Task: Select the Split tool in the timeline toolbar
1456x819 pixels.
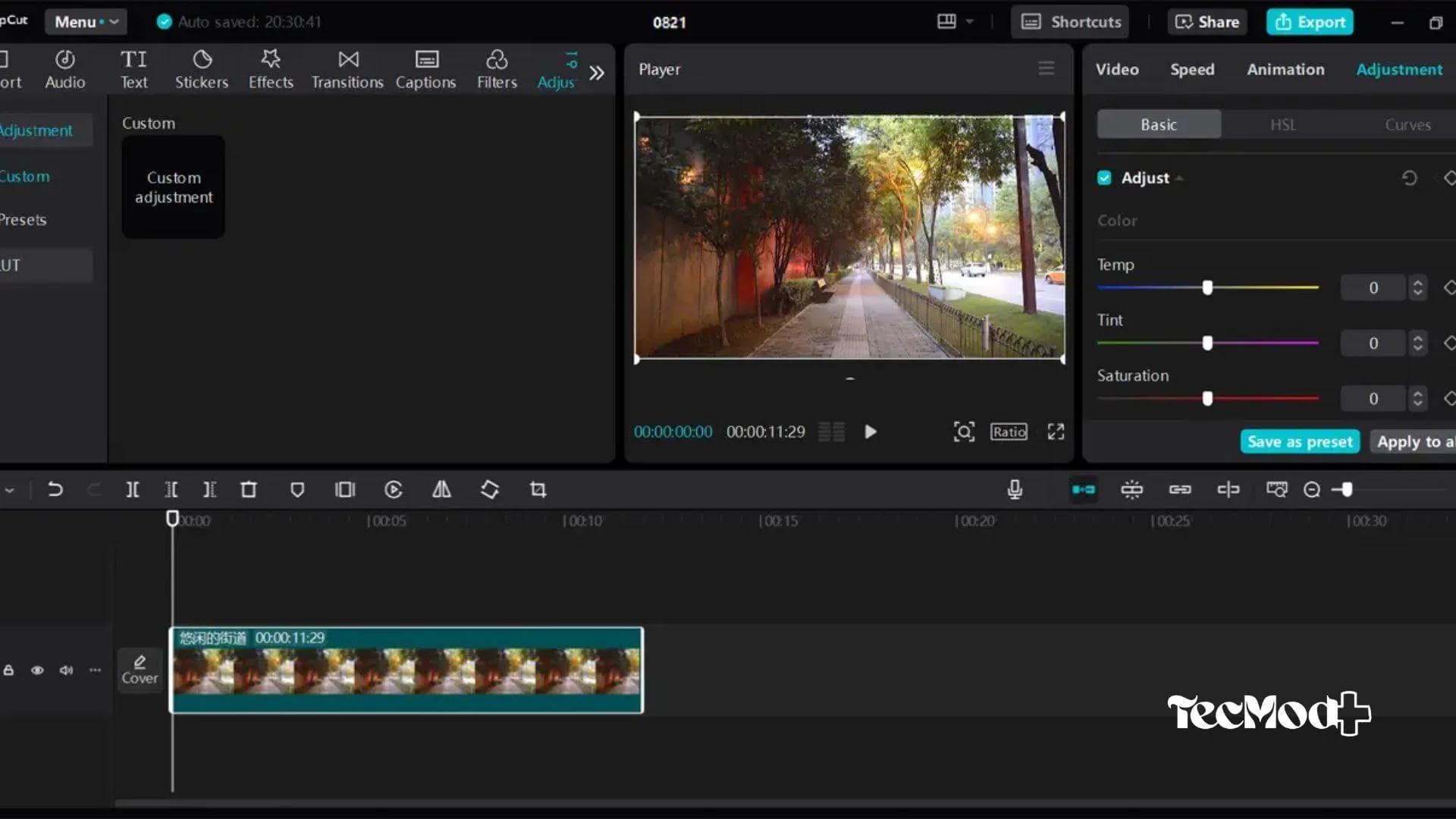Action: pyautogui.click(x=132, y=489)
